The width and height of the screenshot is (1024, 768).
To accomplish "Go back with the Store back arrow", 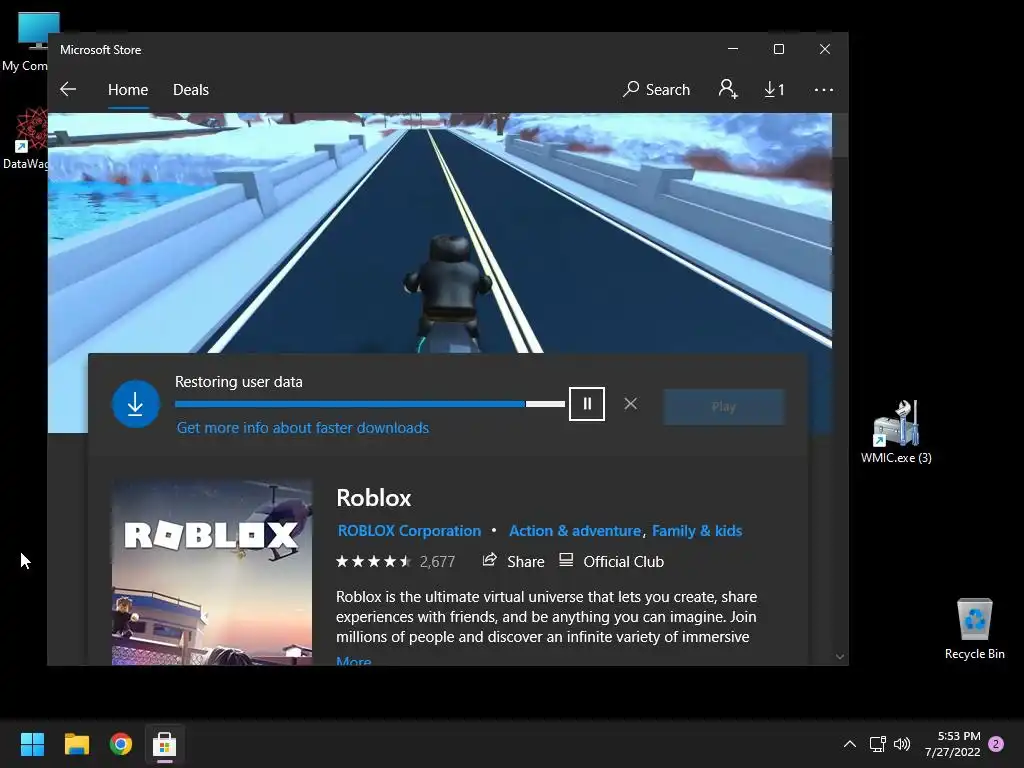I will (68, 89).
